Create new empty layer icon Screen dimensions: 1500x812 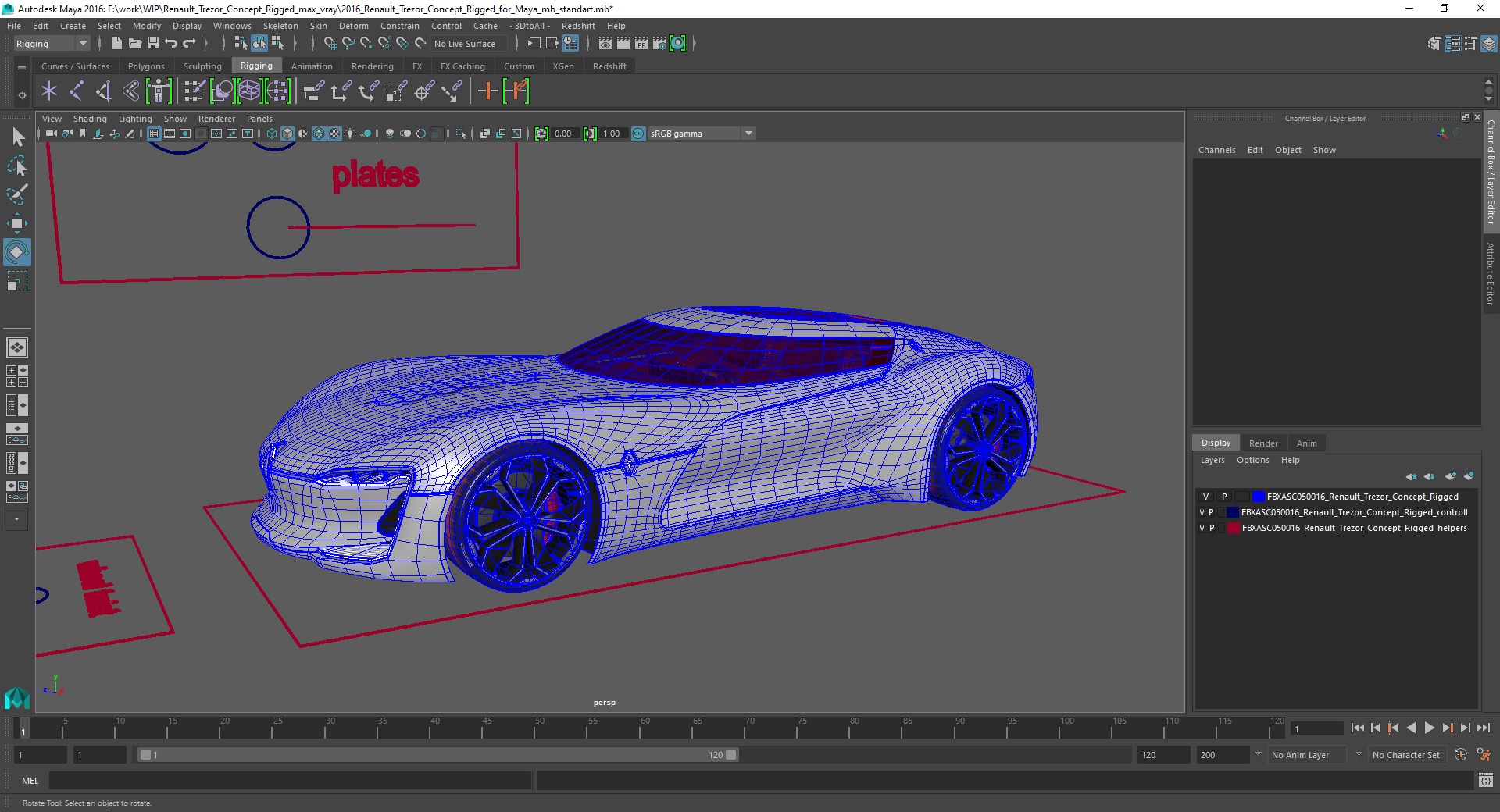pos(1451,476)
